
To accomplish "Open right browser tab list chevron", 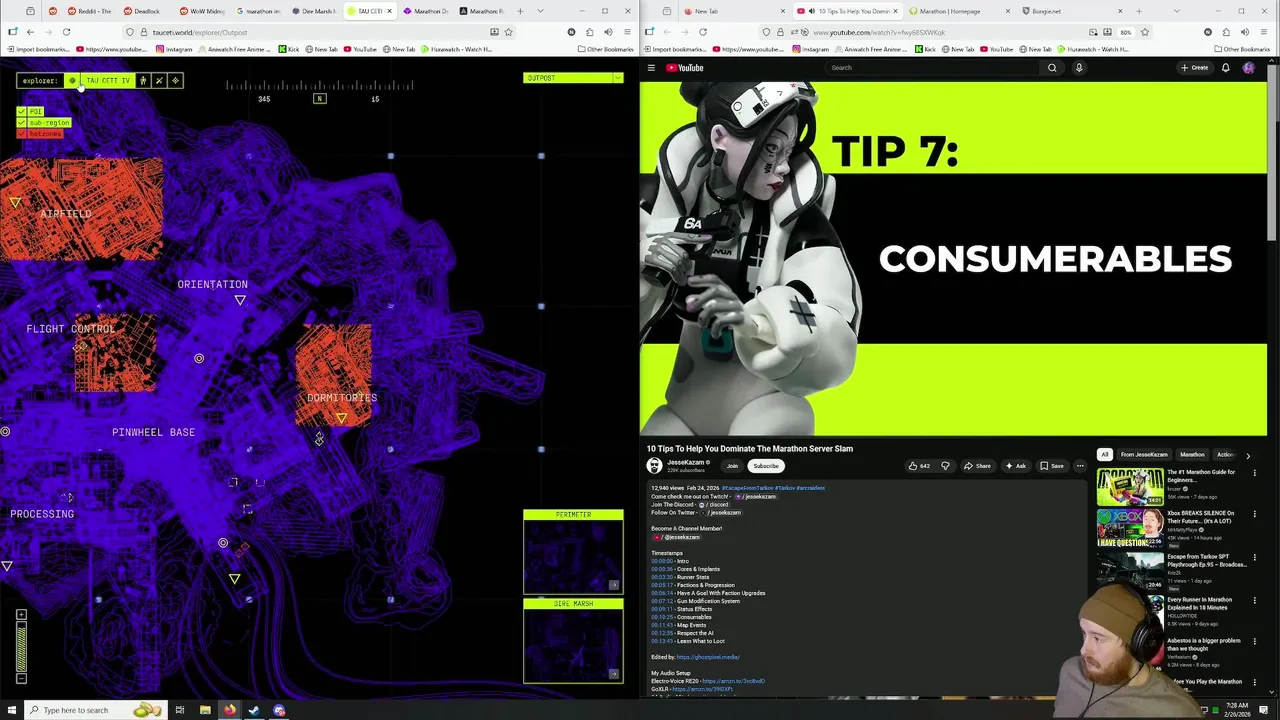I will point(1178,11).
